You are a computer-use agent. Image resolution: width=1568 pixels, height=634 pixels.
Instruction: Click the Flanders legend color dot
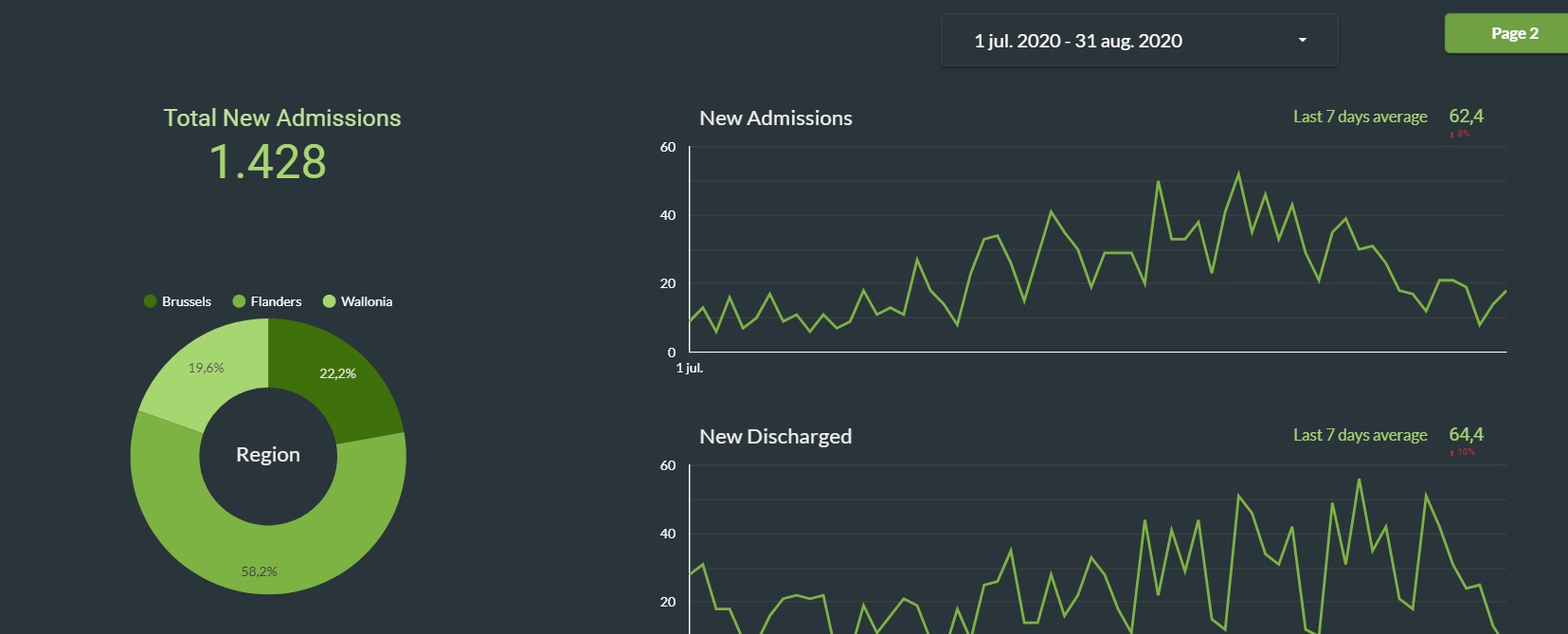pyautogui.click(x=239, y=301)
